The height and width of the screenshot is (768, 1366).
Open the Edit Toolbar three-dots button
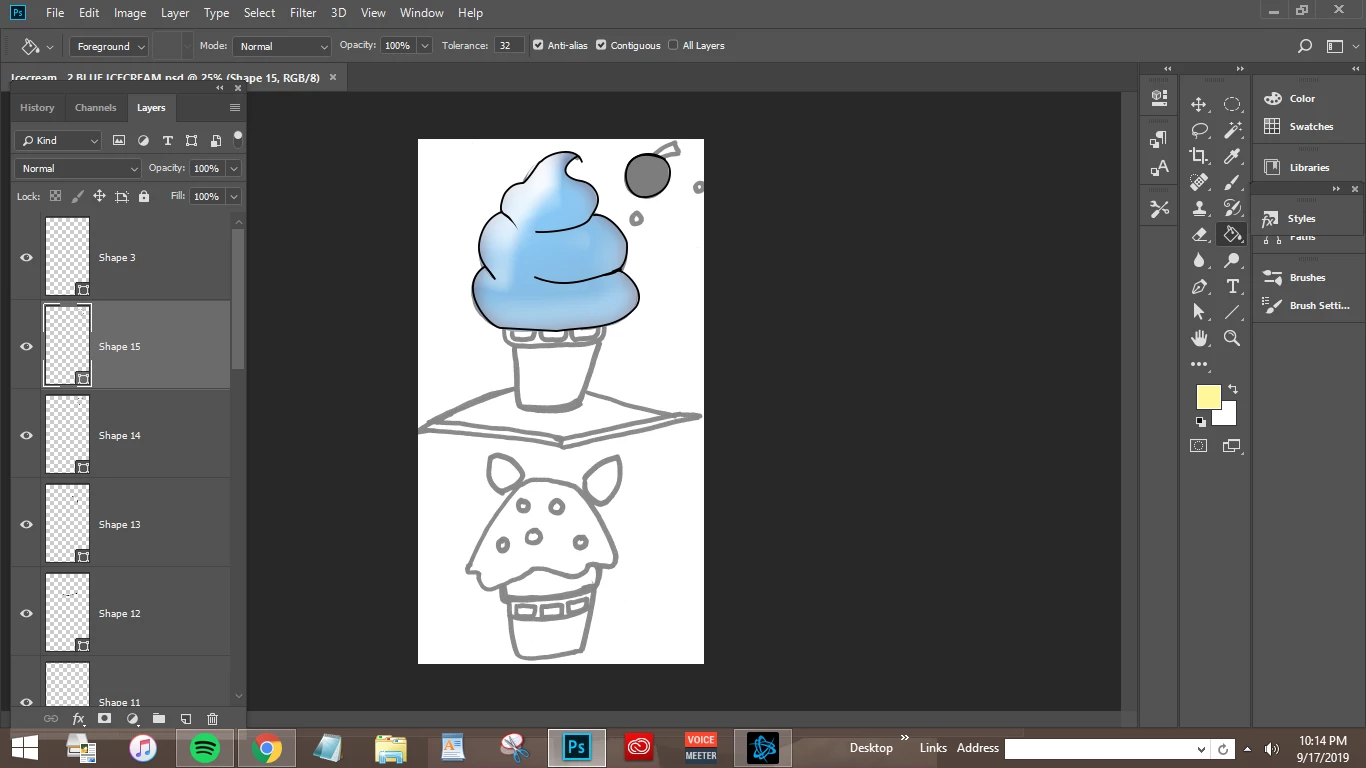[1199, 364]
